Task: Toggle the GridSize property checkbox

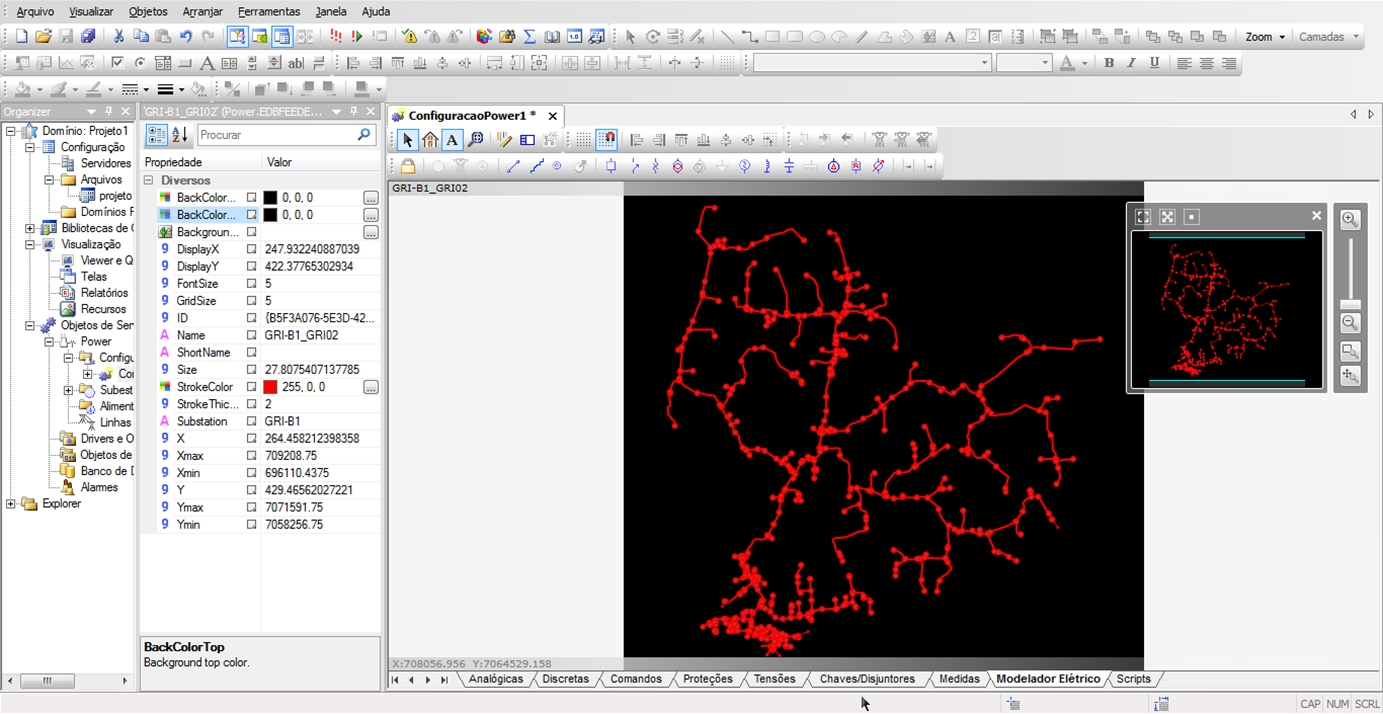Action: [x=252, y=300]
